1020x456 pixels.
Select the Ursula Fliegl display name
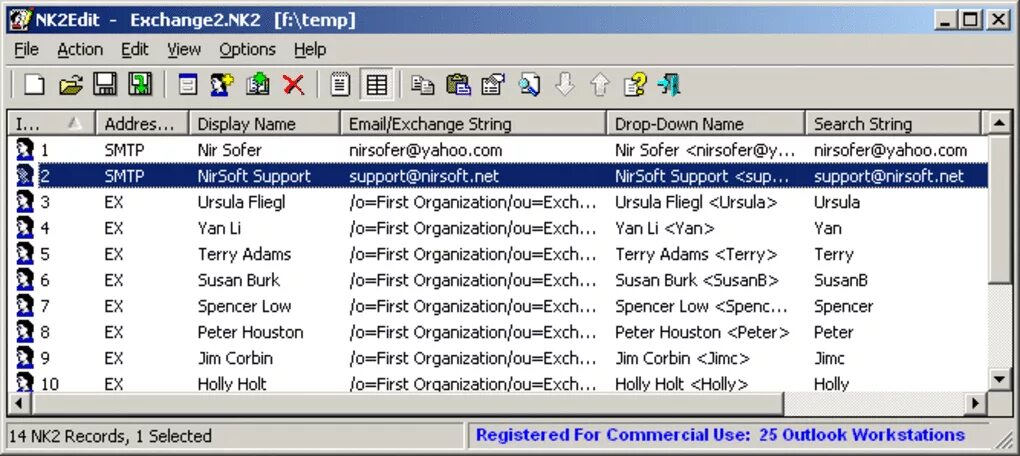tap(241, 202)
